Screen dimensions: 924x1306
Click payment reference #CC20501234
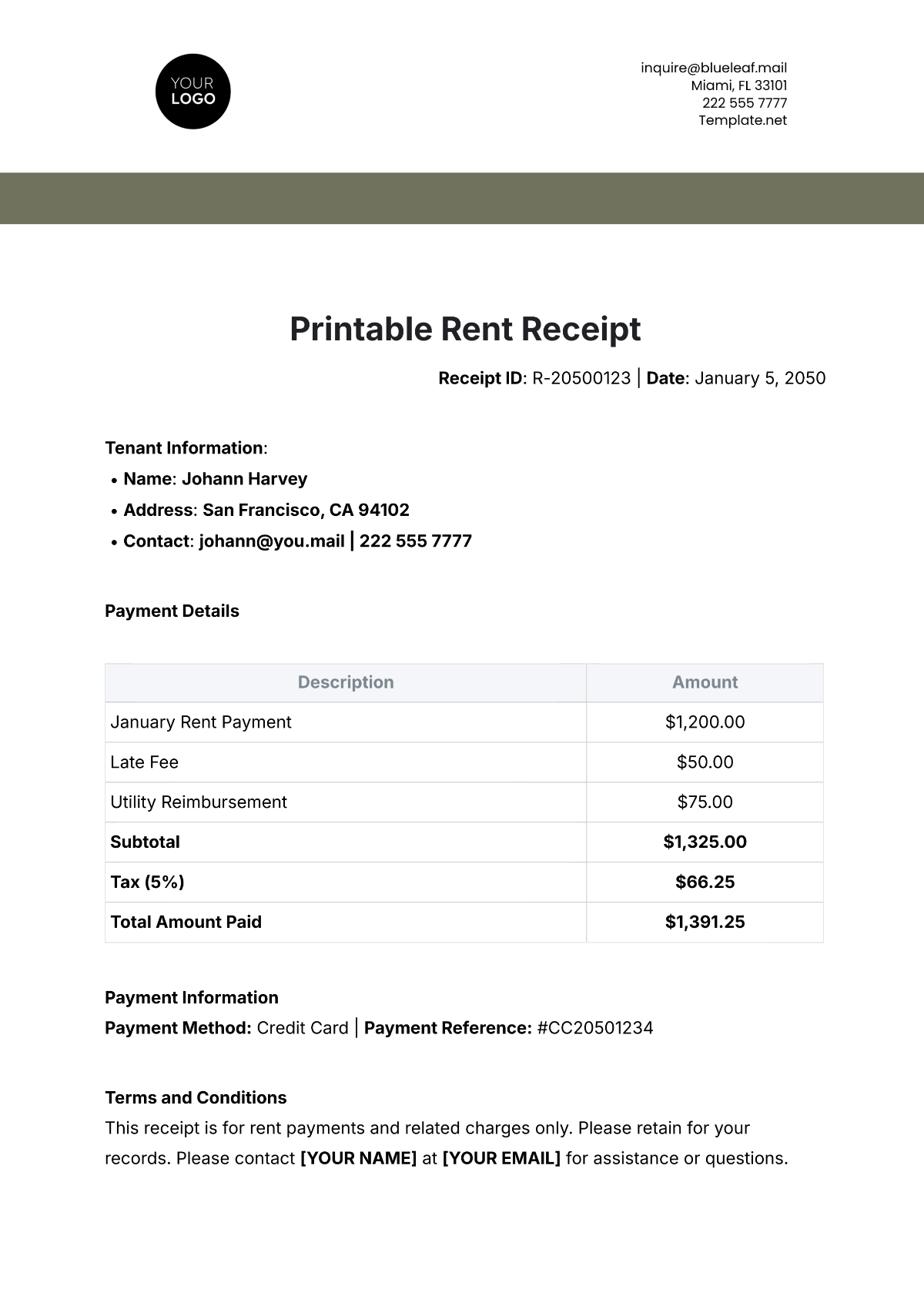[594, 1028]
